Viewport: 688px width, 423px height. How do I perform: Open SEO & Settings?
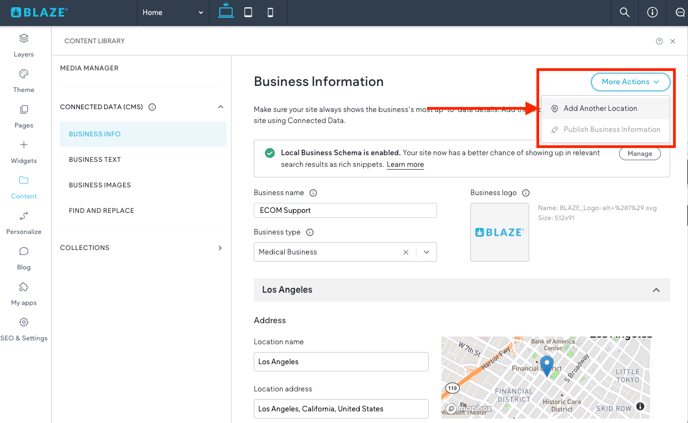point(24,329)
